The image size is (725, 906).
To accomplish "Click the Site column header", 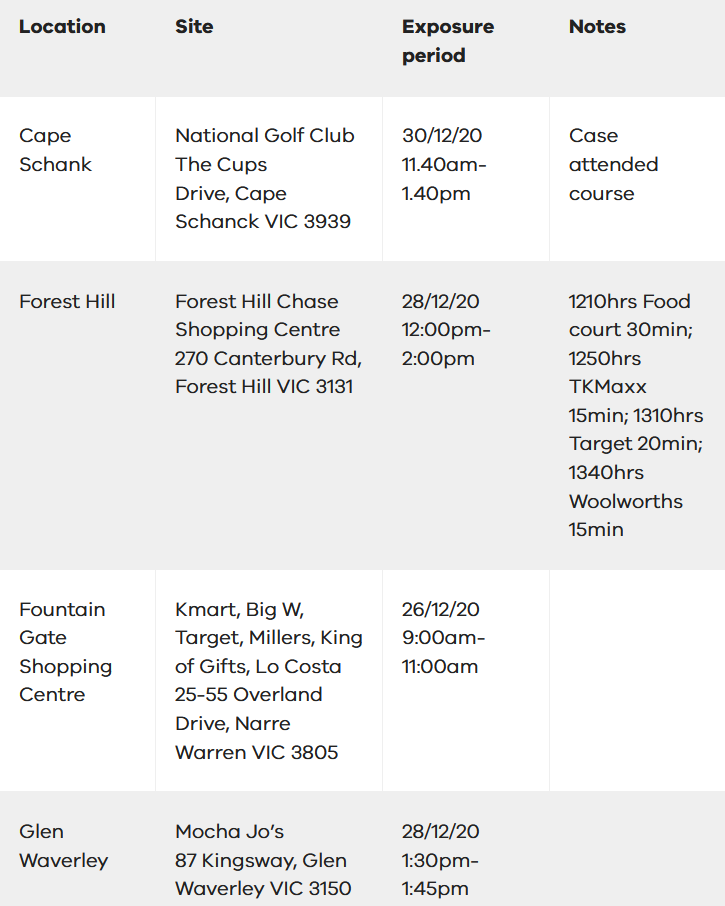I will click(x=194, y=27).
